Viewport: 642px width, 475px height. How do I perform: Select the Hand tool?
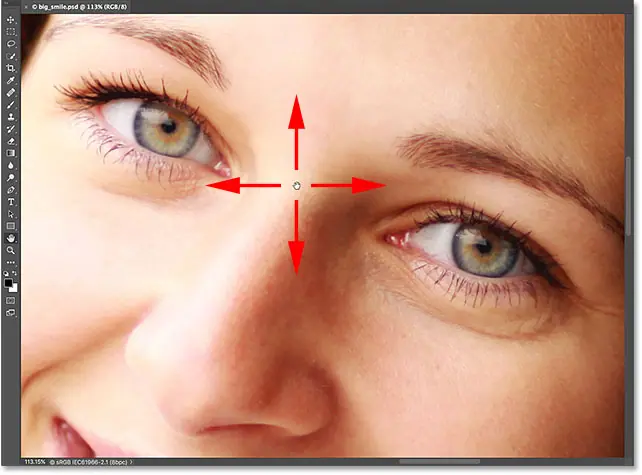(x=11, y=238)
